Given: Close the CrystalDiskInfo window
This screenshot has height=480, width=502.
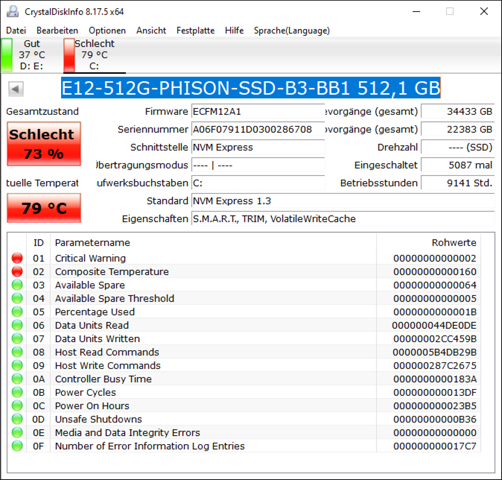Looking at the screenshot, I should pyautogui.click(x=484, y=11).
